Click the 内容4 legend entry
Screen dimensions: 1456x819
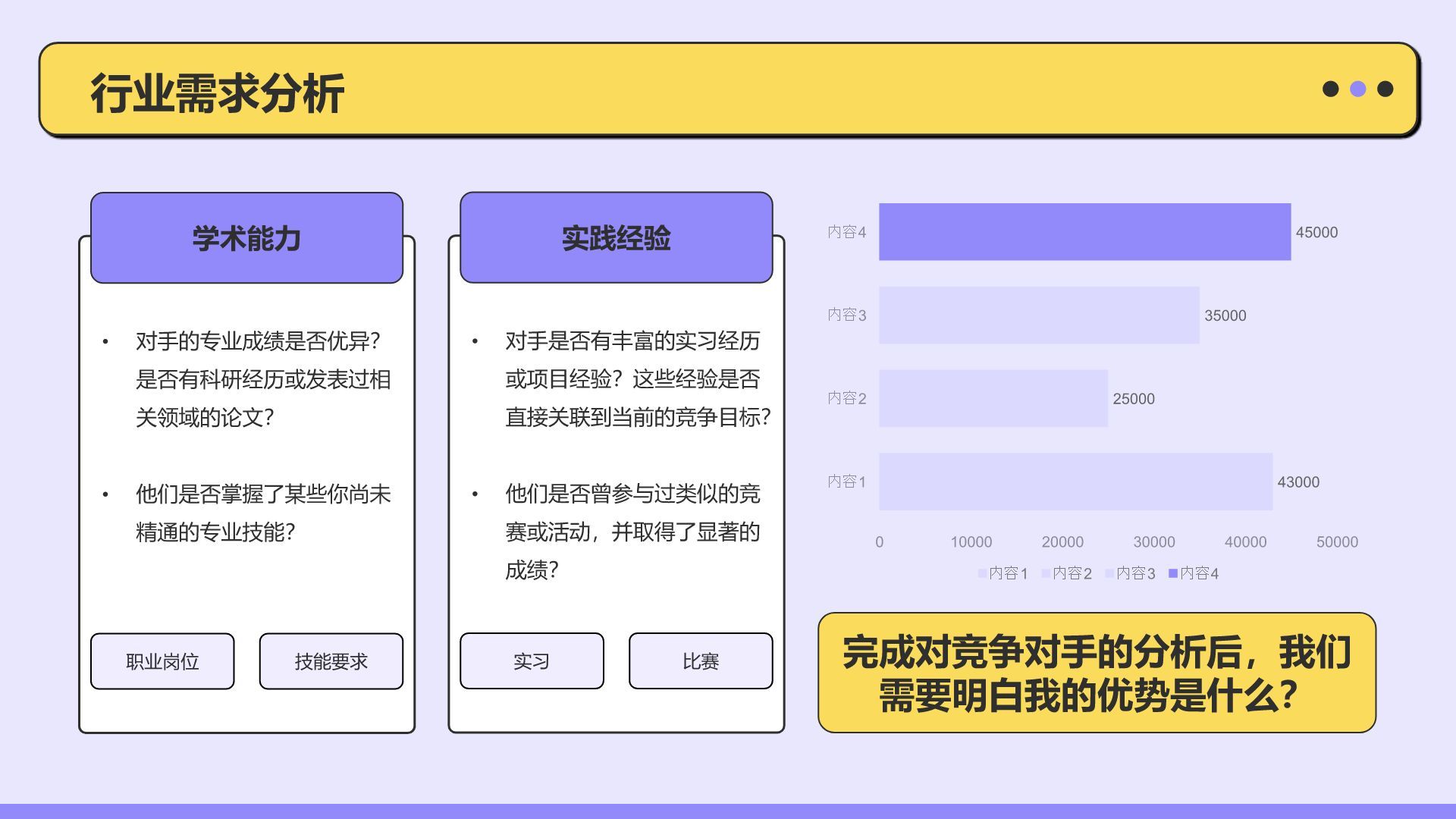1194,573
